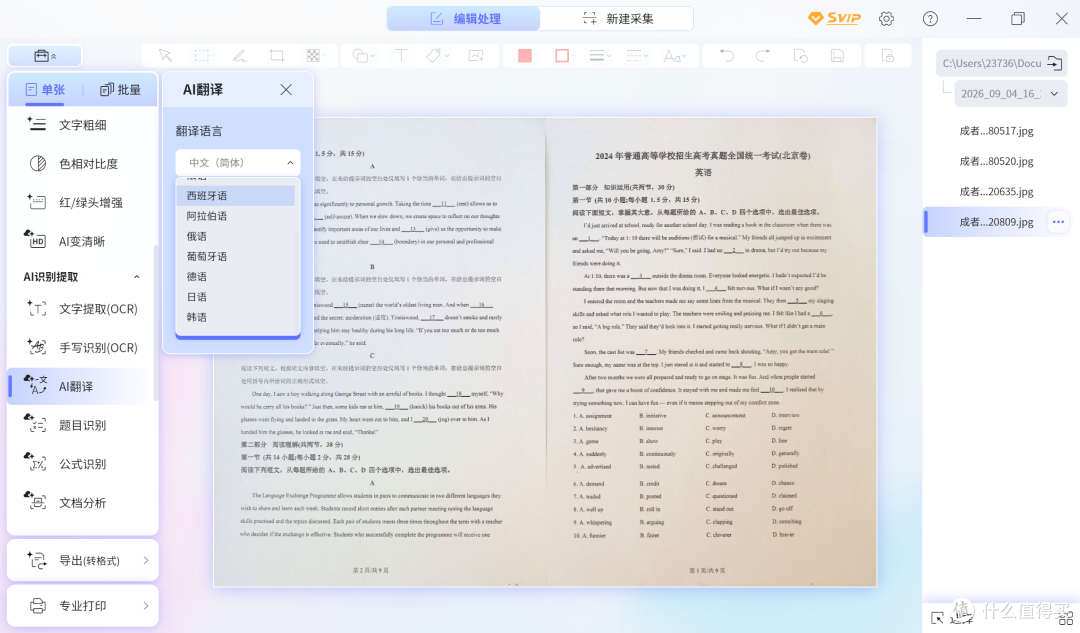Choose 葡萄牙语 from the language list

236,256
